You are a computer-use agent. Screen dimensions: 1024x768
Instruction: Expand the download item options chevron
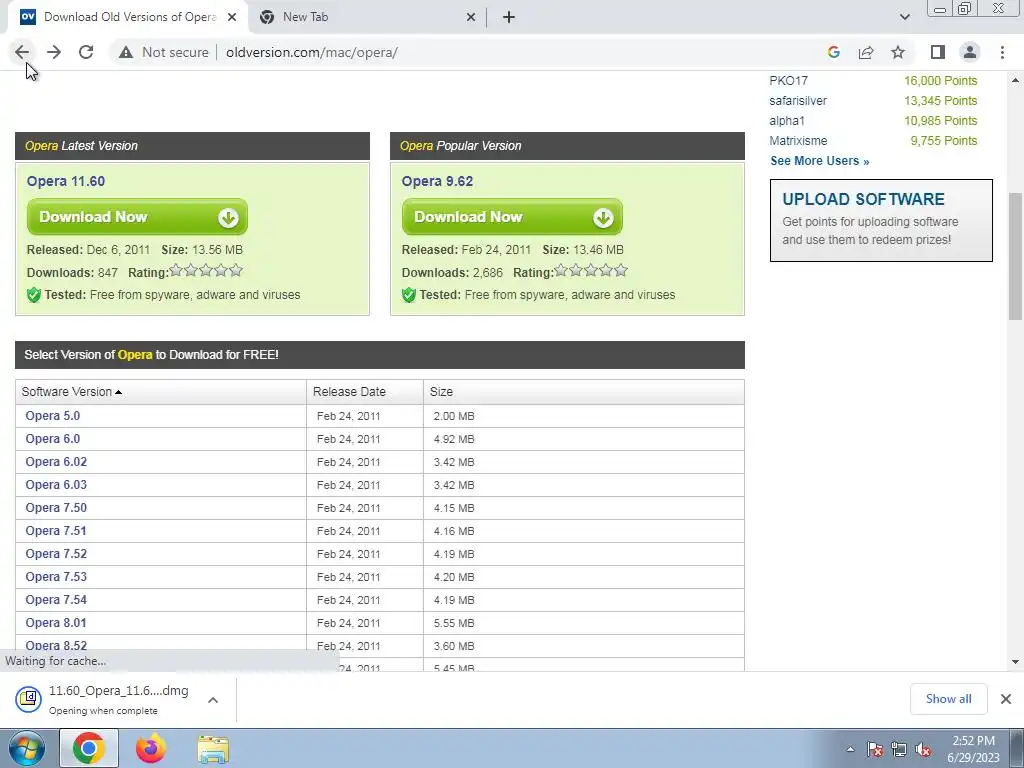point(213,700)
